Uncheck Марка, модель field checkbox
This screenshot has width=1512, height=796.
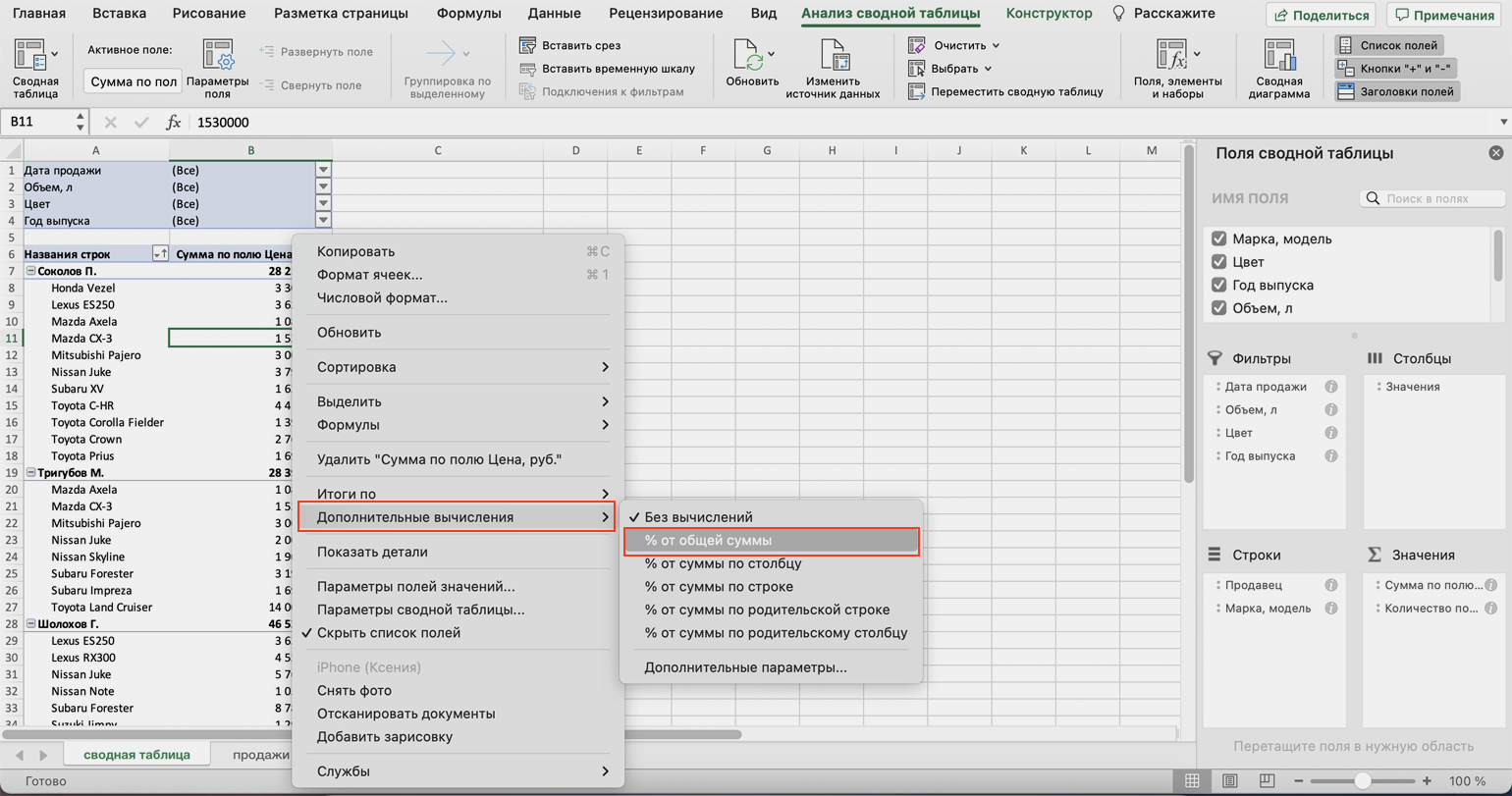pos(1219,239)
